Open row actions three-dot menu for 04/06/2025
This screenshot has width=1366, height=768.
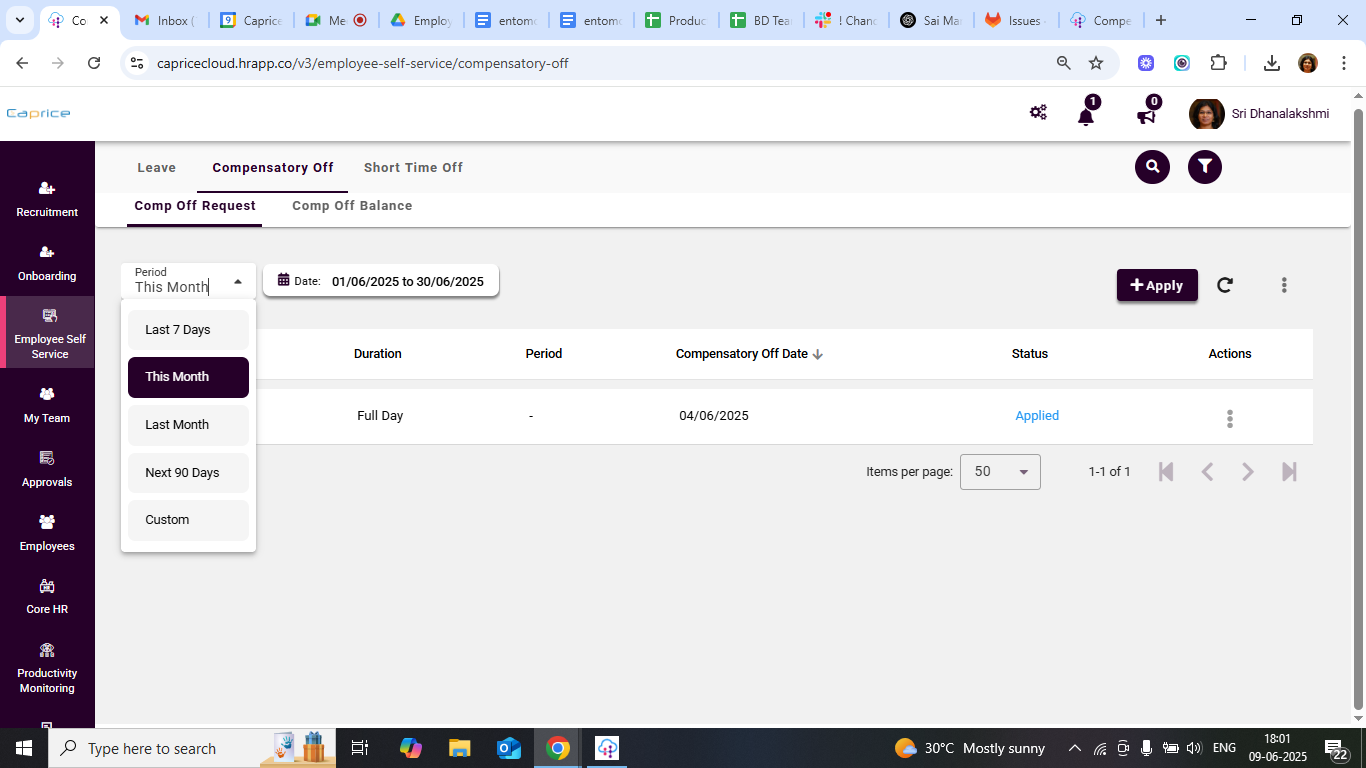click(x=1229, y=419)
